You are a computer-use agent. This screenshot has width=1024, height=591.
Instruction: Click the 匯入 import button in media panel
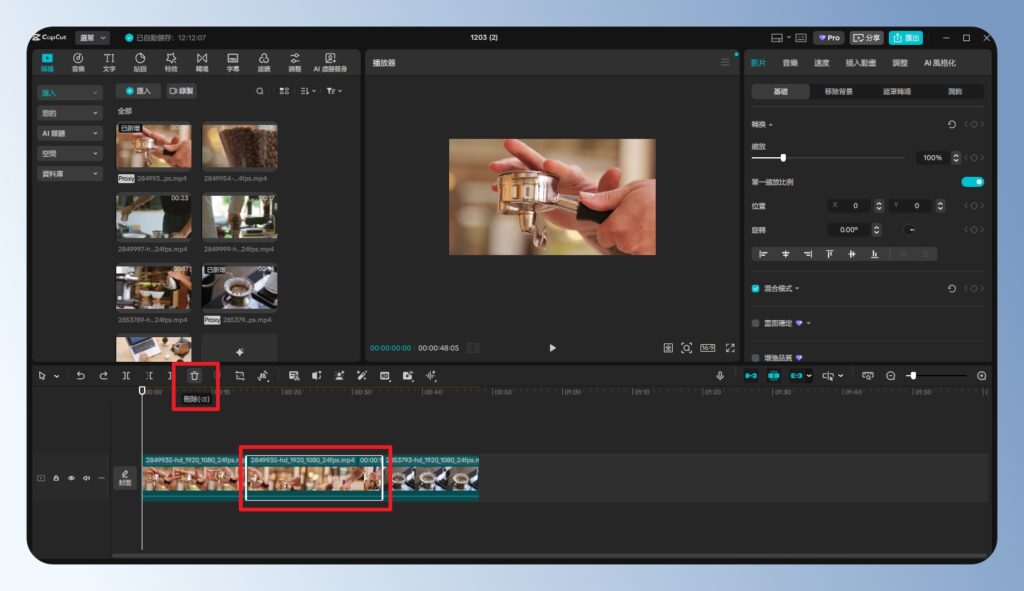[x=138, y=91]
